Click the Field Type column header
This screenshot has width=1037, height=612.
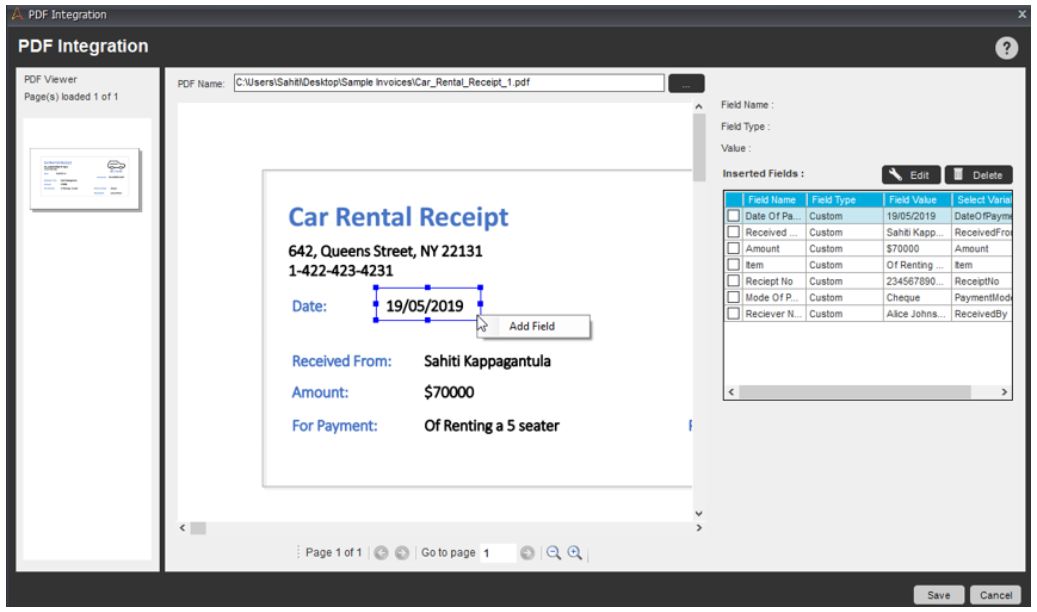[845, 199]
